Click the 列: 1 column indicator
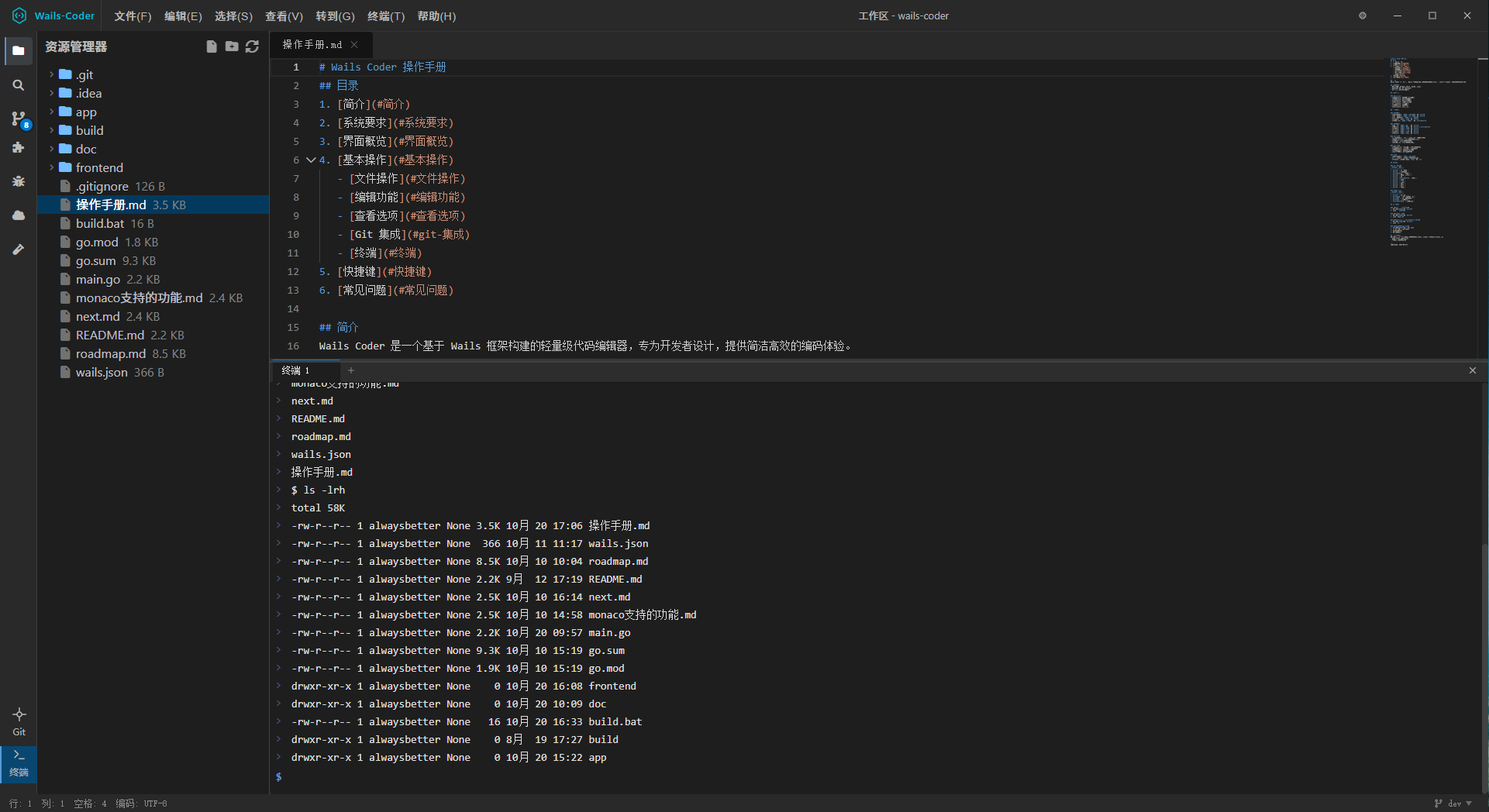 [53, 803]
